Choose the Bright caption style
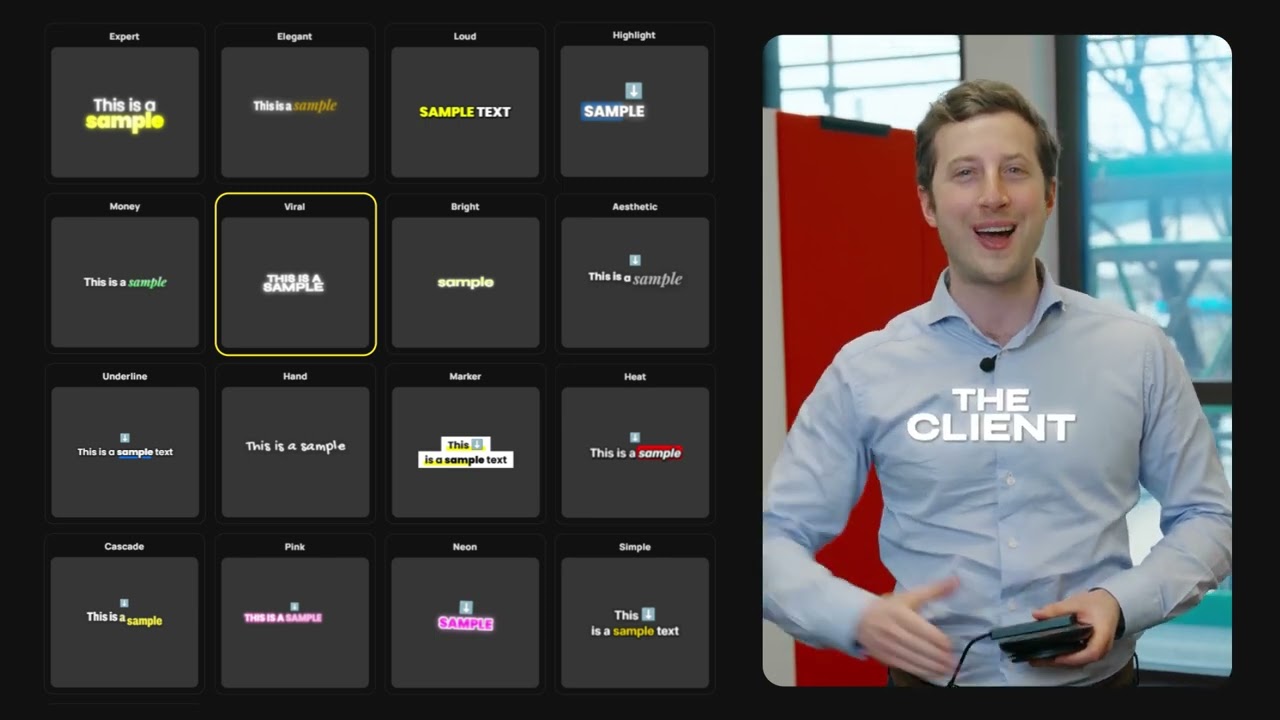 (x=465, y=273)
